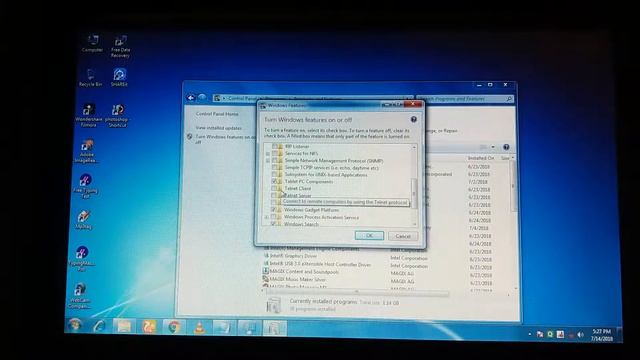Screen dimensions: 640x360
Task: Click the search magnifier in Programs and Features
Action: click(509, 99)
